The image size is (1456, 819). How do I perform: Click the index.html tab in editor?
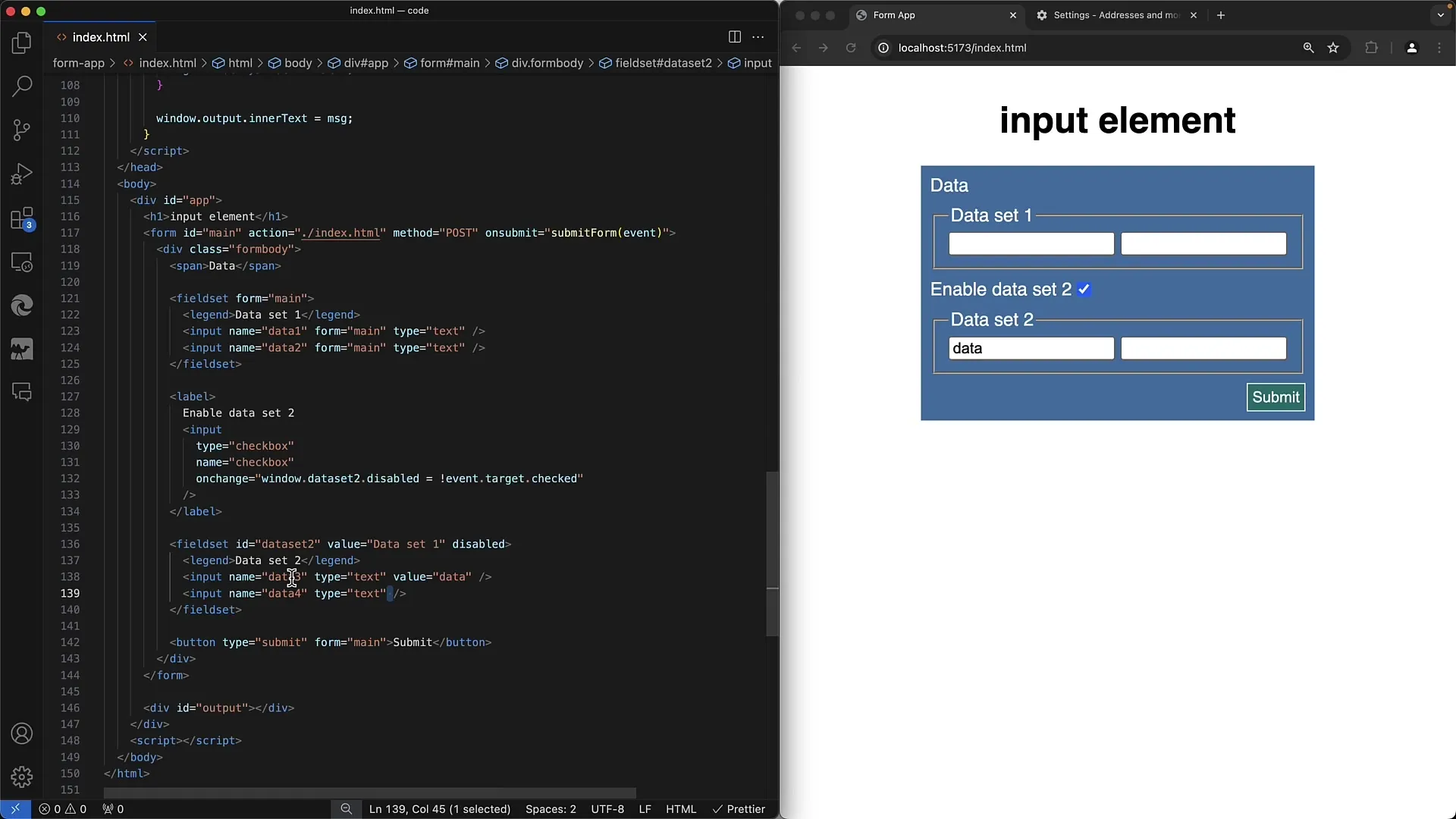(100, 37)
